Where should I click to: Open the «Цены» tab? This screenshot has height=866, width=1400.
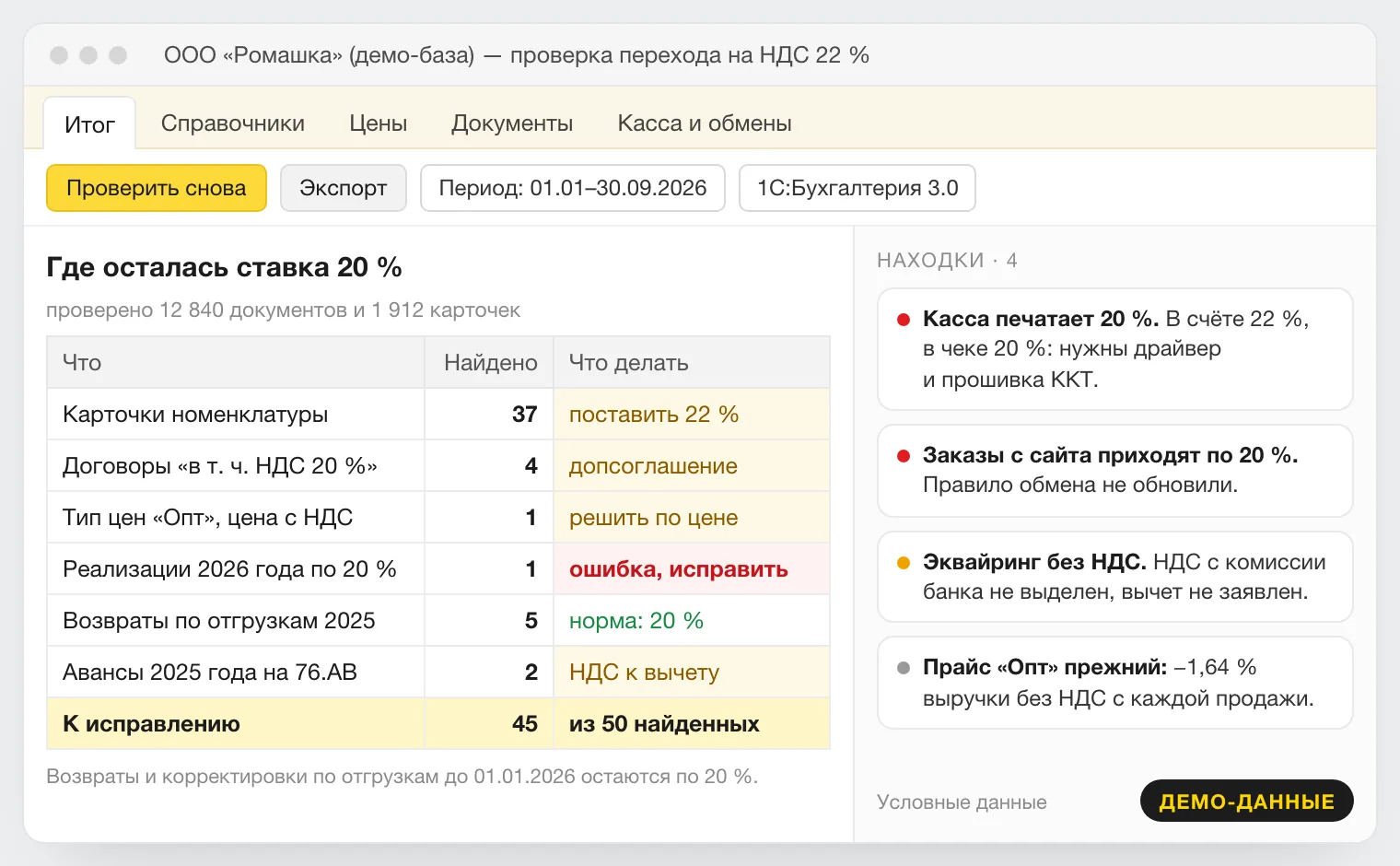pyautogui.click(x=378, y=123)
